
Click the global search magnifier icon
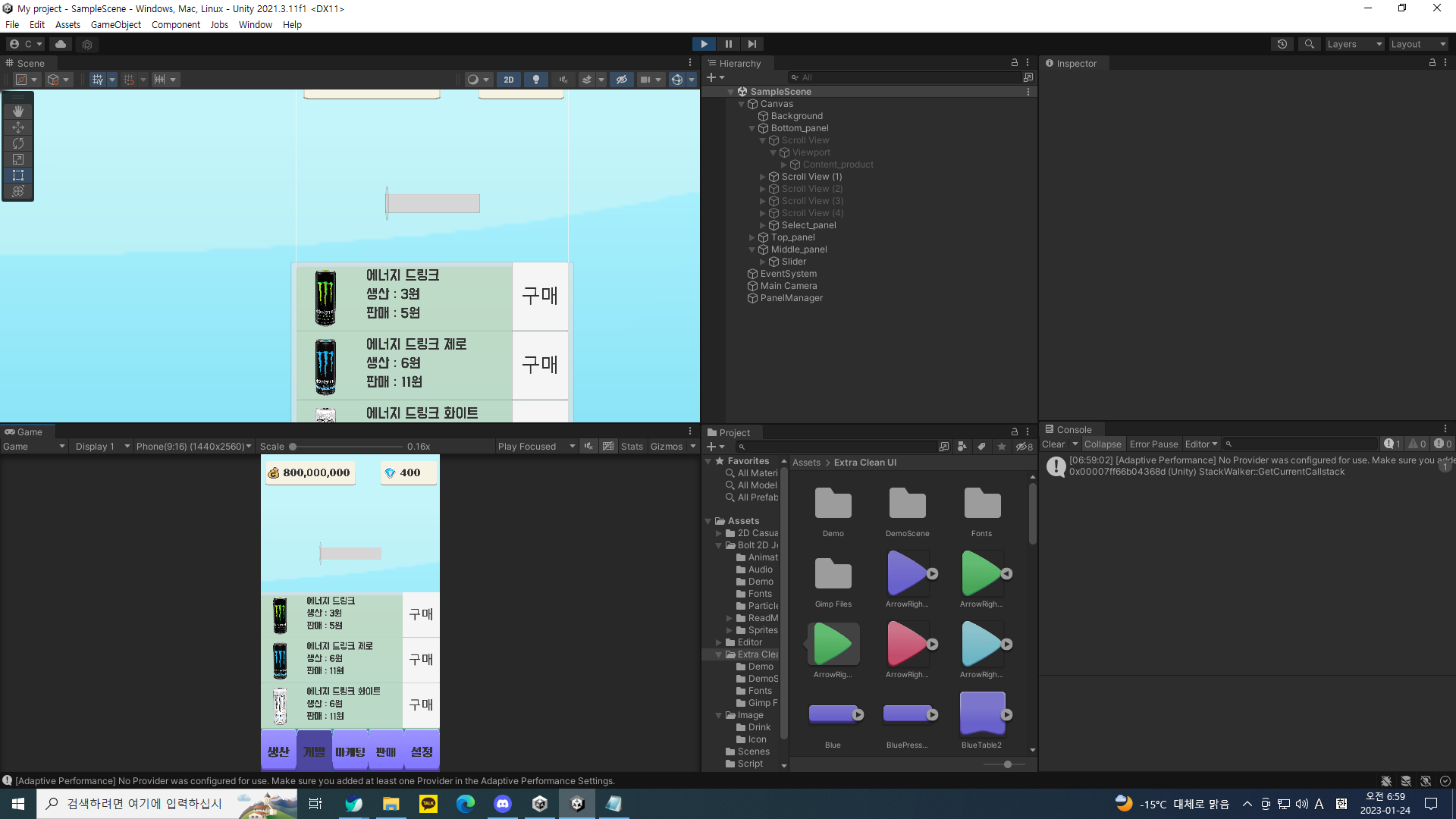coord(1309,44)
